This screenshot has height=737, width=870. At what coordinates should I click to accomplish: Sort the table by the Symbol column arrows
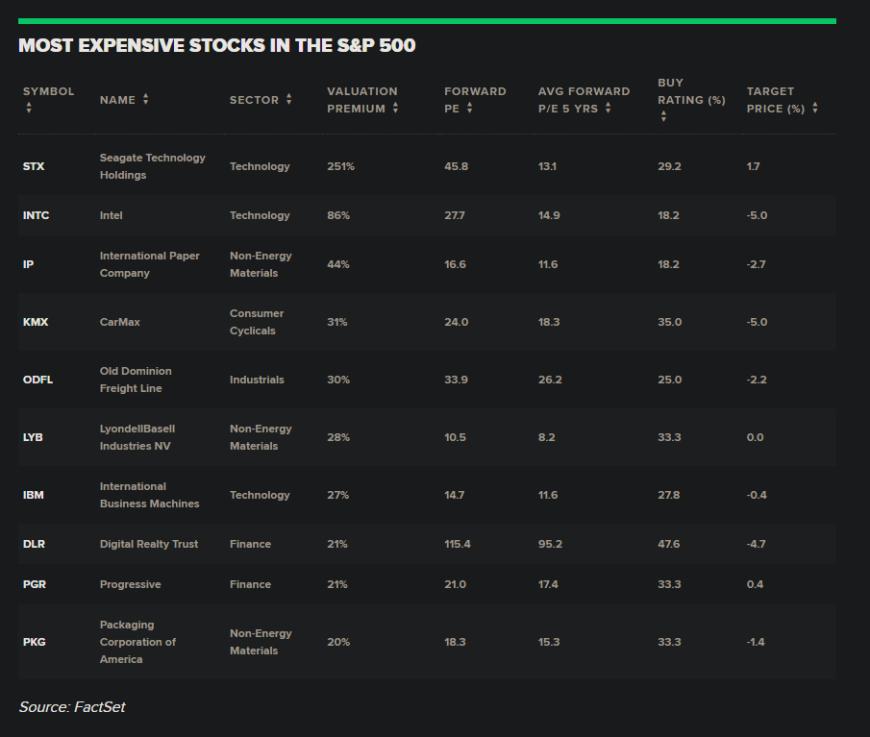[29, 108]
